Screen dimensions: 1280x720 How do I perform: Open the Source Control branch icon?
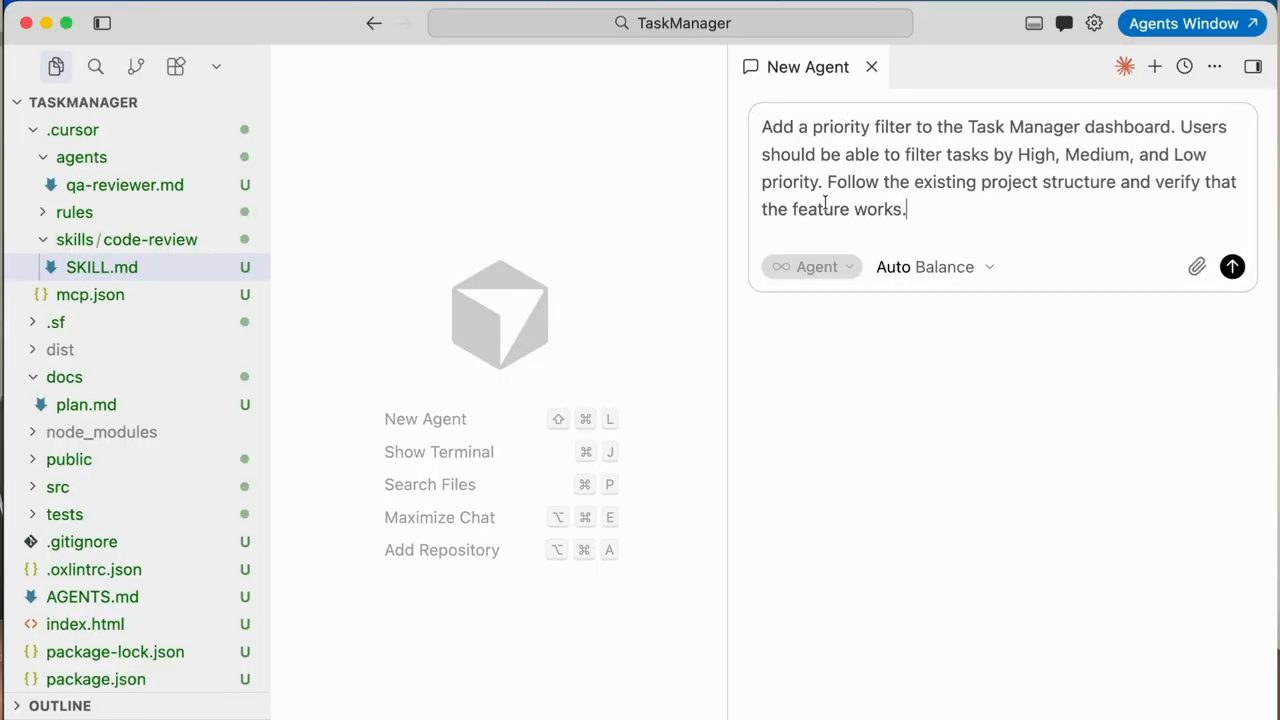136,66
